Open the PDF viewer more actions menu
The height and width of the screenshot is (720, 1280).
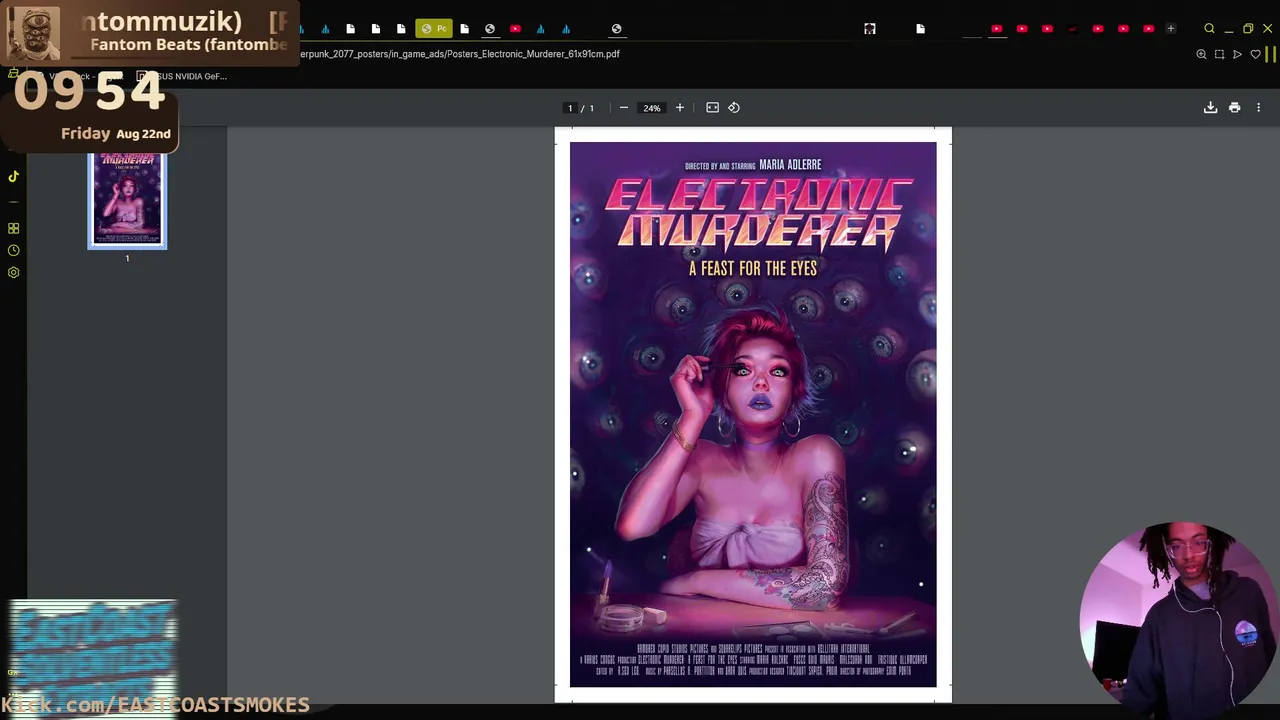(1258, 108)
